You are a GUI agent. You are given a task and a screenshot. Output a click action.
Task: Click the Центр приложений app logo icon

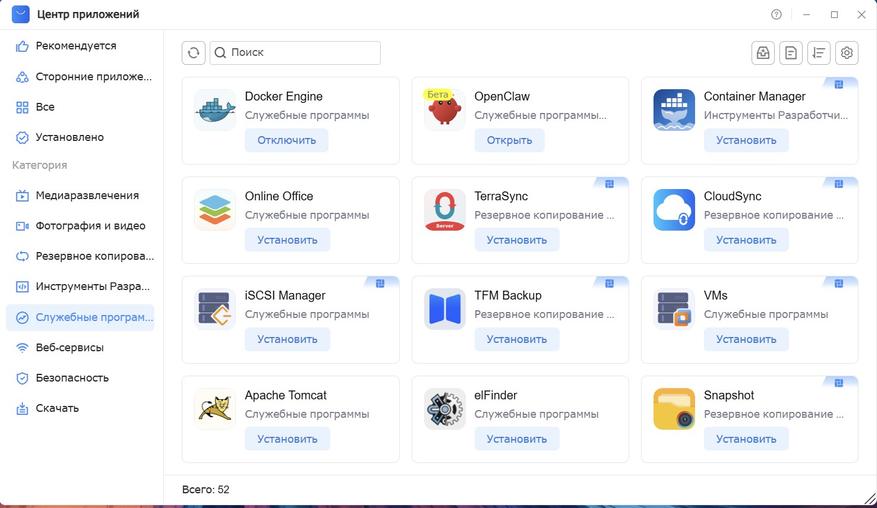pos(21,15)
